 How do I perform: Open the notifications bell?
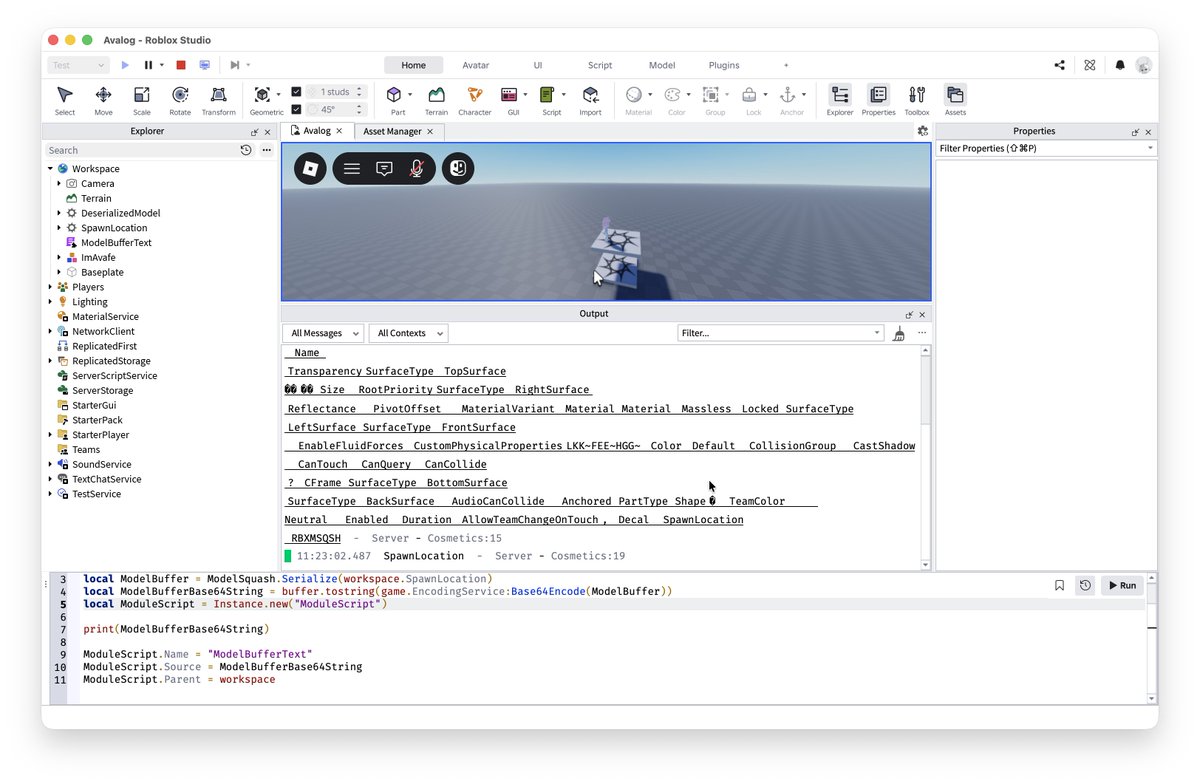tap(1120, 65)
